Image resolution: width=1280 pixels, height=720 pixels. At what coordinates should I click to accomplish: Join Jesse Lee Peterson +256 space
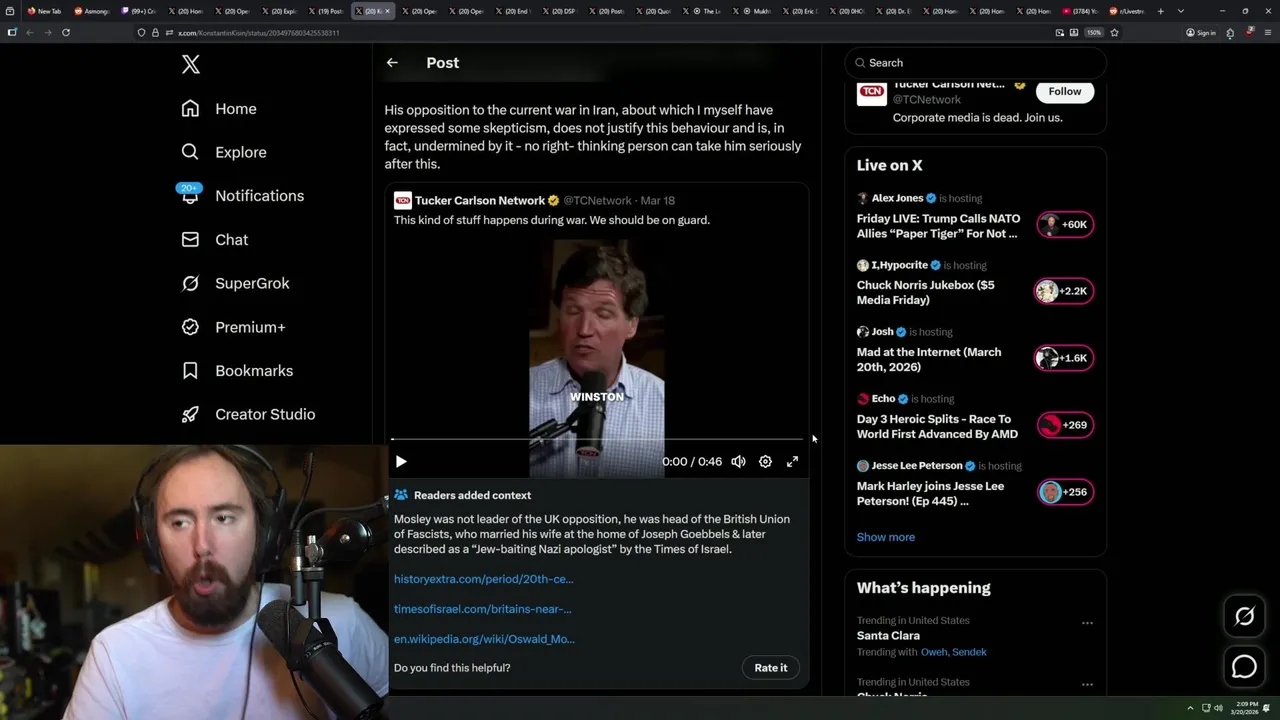click(x=1065, y=492)
